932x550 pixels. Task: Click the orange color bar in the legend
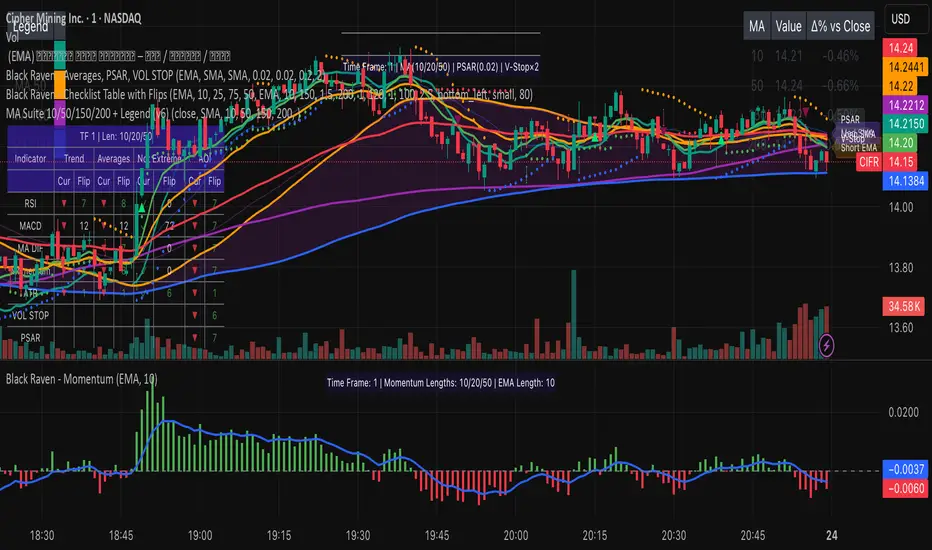click(59, 85)
